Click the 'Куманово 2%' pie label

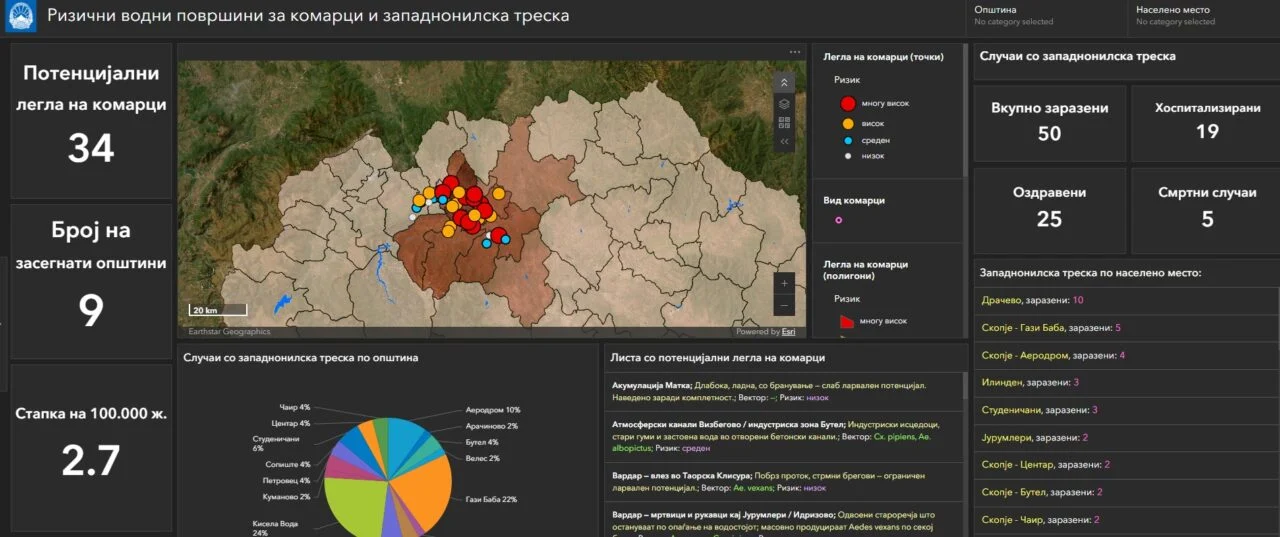[x=285, y=496]
